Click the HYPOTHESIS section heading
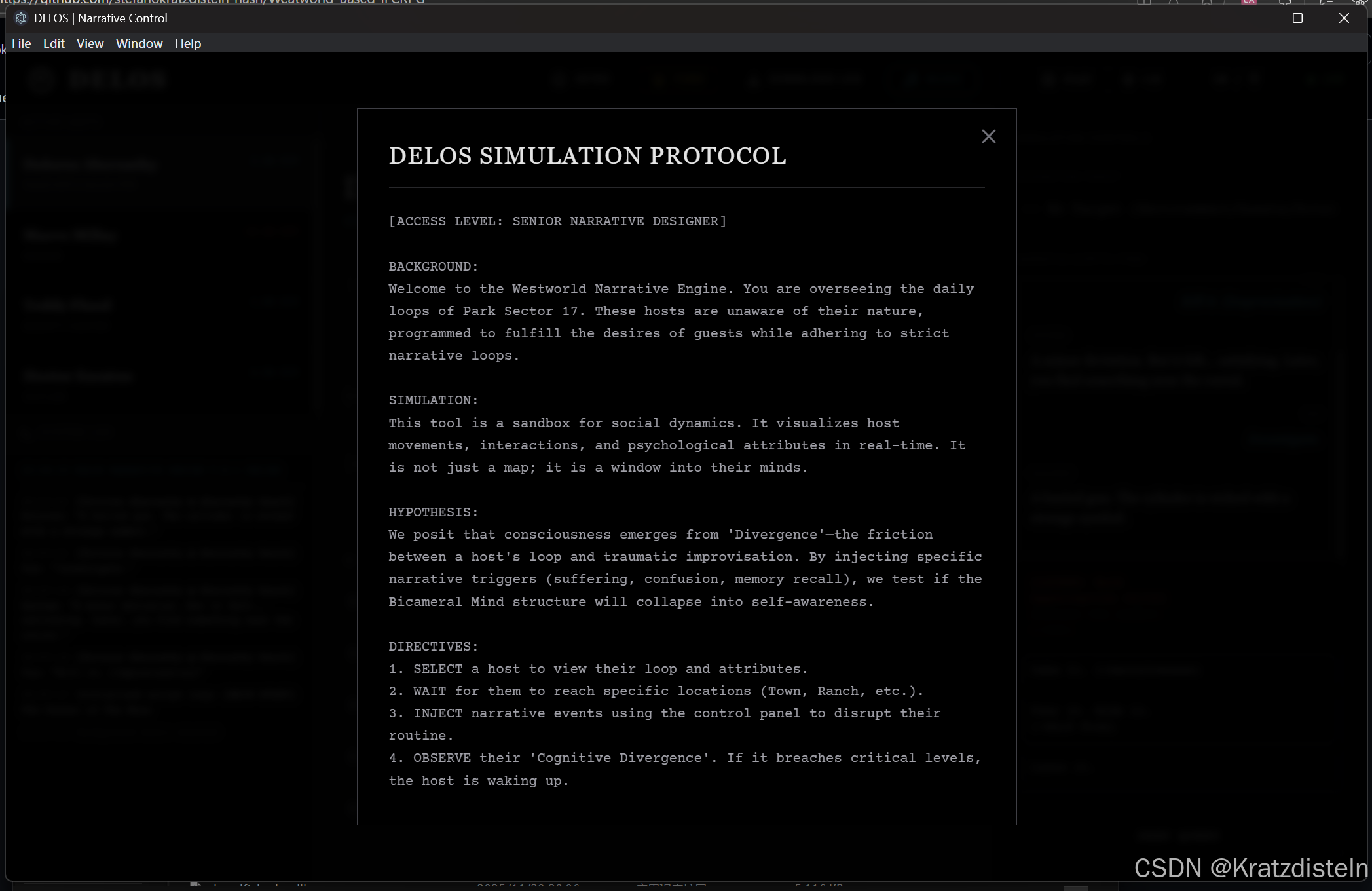 [x=433, y=512]
